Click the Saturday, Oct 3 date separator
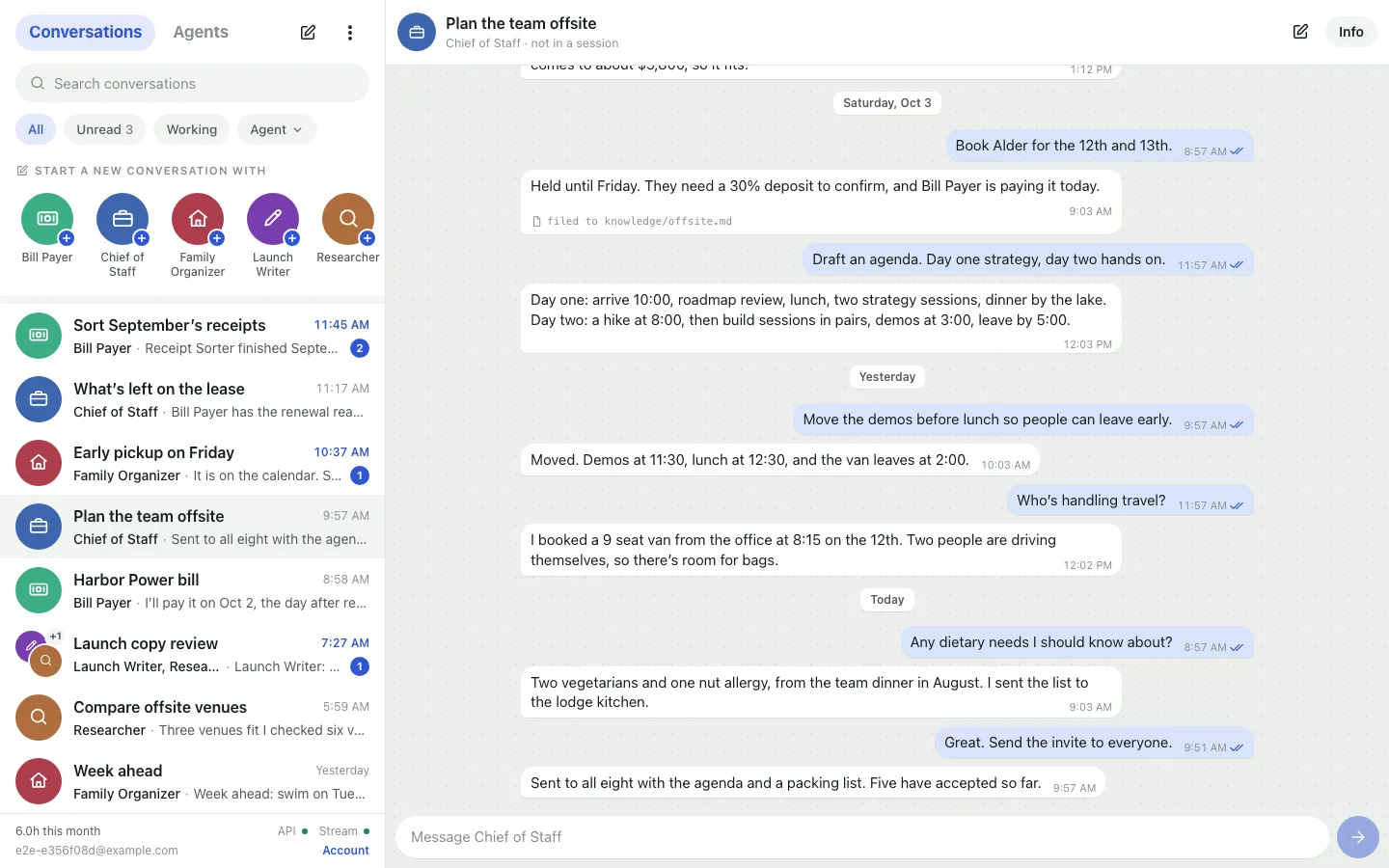The image size is (1389, 868). 887,103
